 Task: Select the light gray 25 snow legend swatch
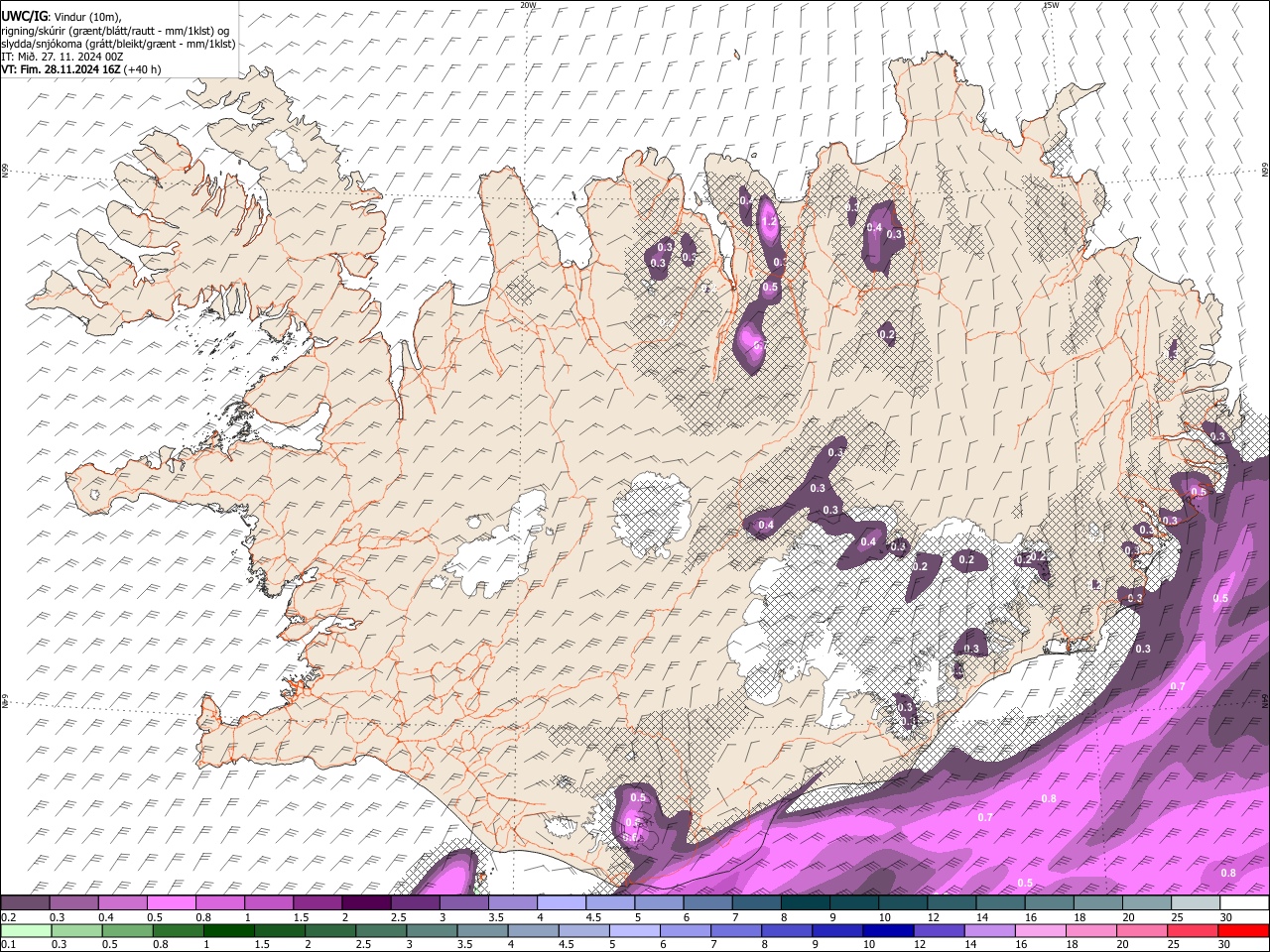tap(1195, 903)
